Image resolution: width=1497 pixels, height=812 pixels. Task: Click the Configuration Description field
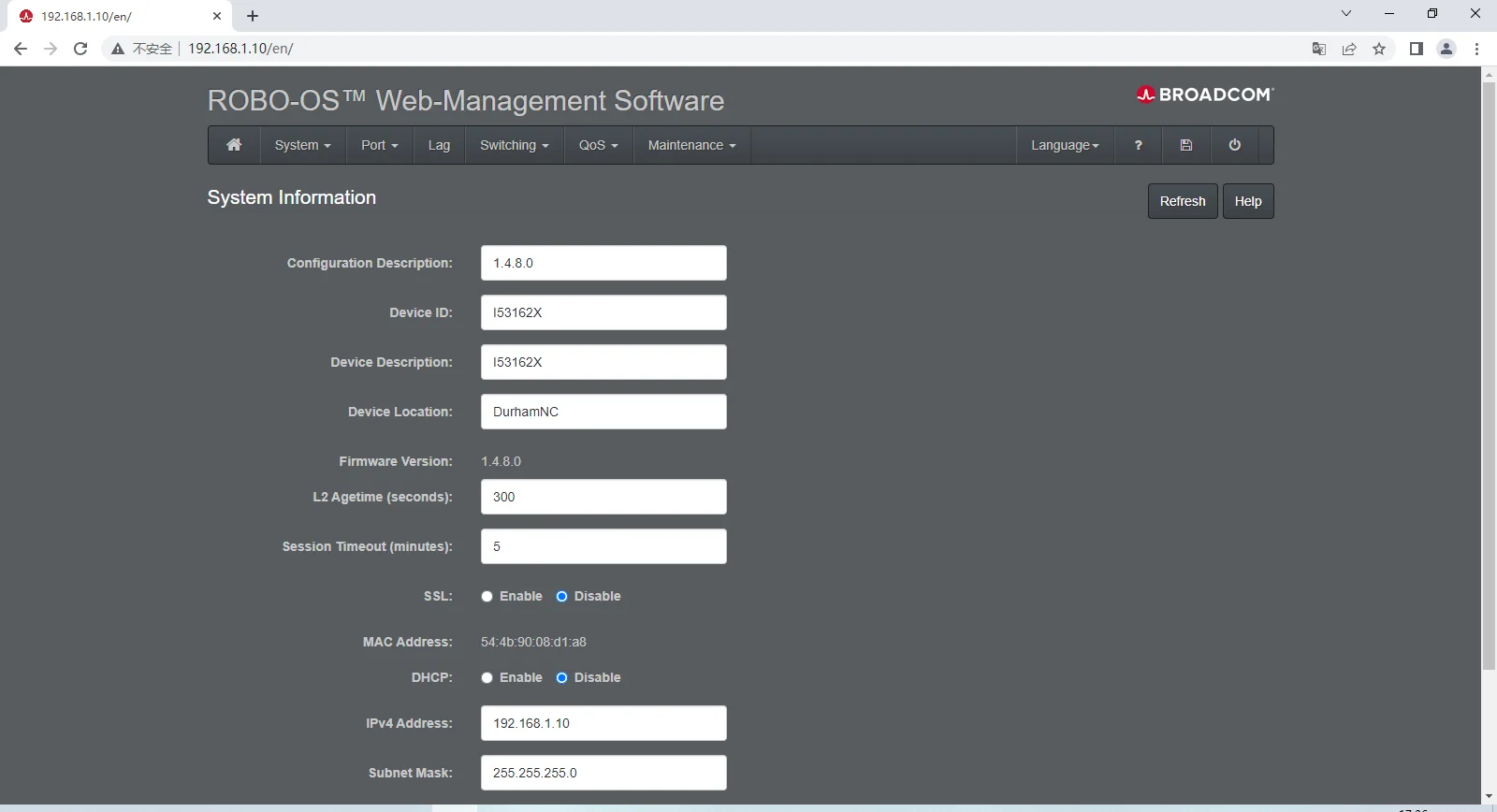[603, 263]
